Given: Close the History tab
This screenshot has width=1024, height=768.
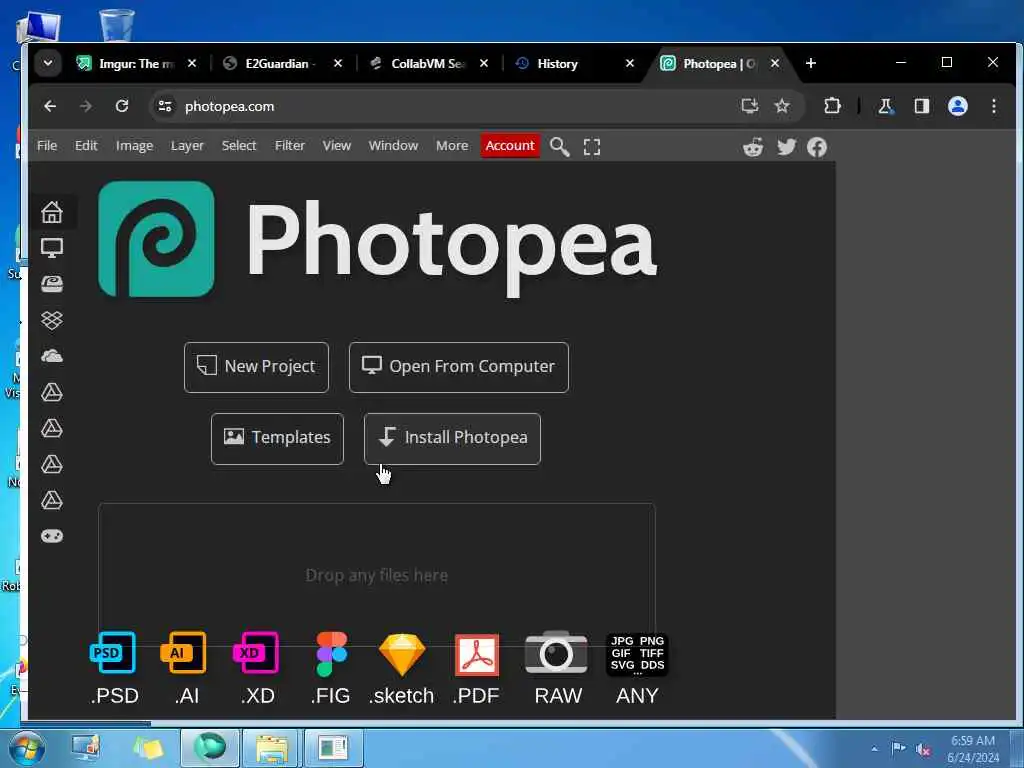Looking at the screenshot, I should tap(630, 63).
